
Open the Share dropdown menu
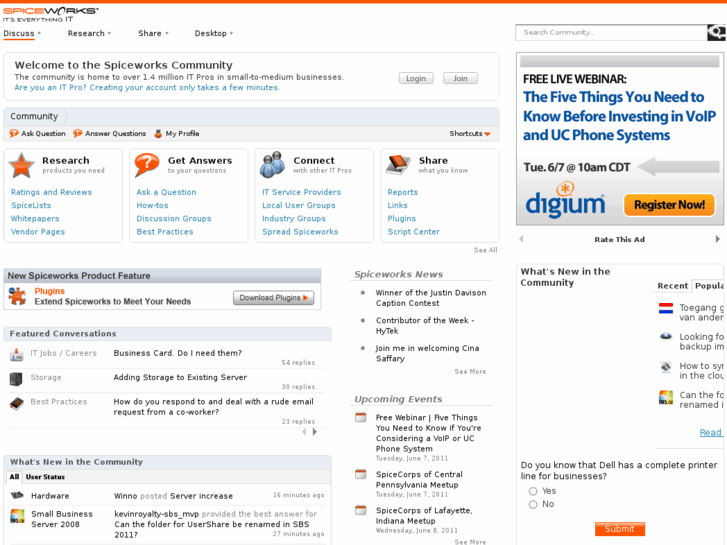[153, 33]
